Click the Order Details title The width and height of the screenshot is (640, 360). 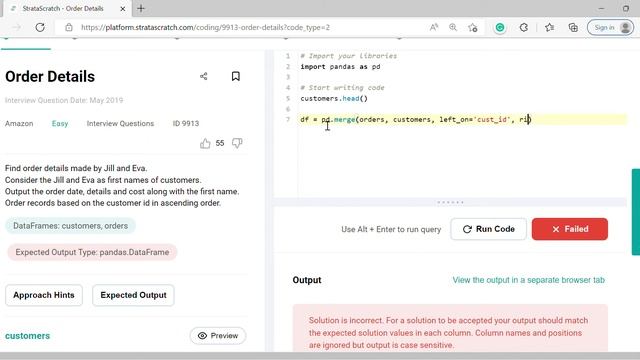[x=50, y=77]
